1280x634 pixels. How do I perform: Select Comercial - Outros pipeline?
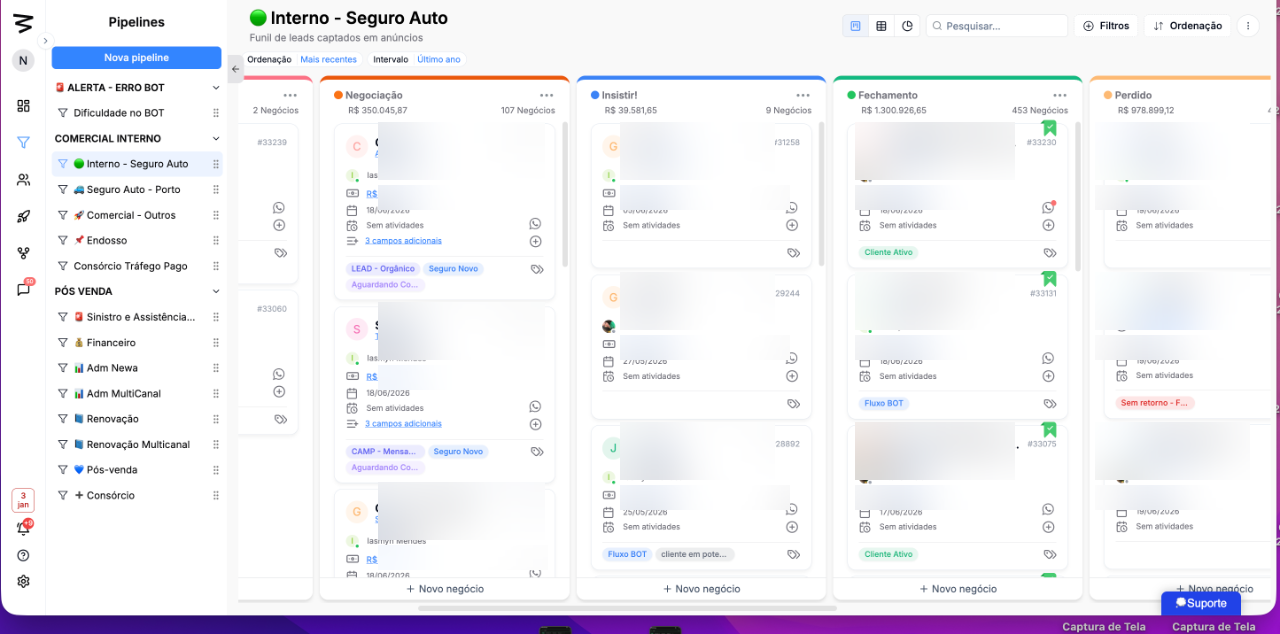click(137, 215)
